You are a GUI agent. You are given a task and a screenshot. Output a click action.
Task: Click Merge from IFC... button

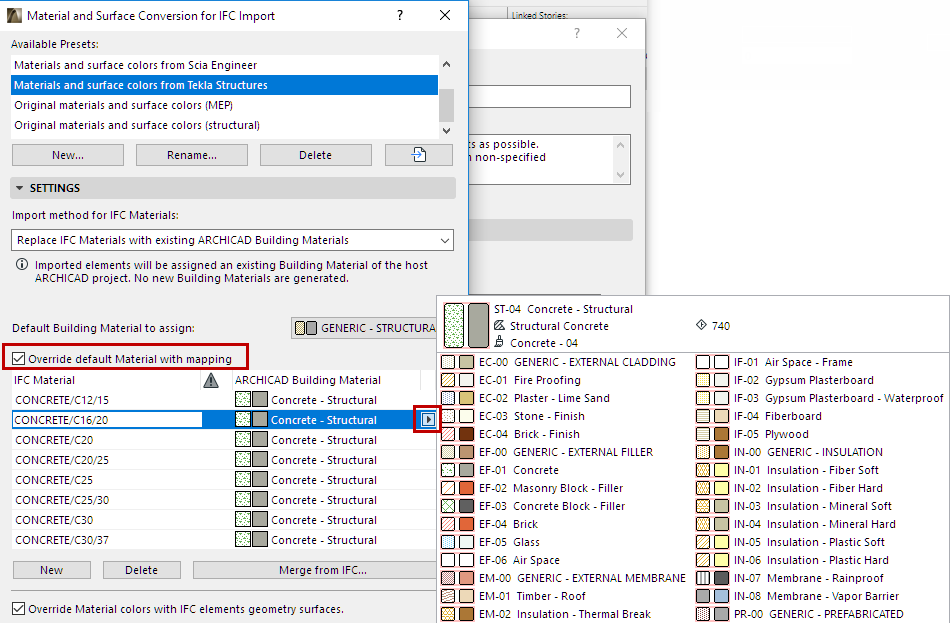click(x=315, y=570)
